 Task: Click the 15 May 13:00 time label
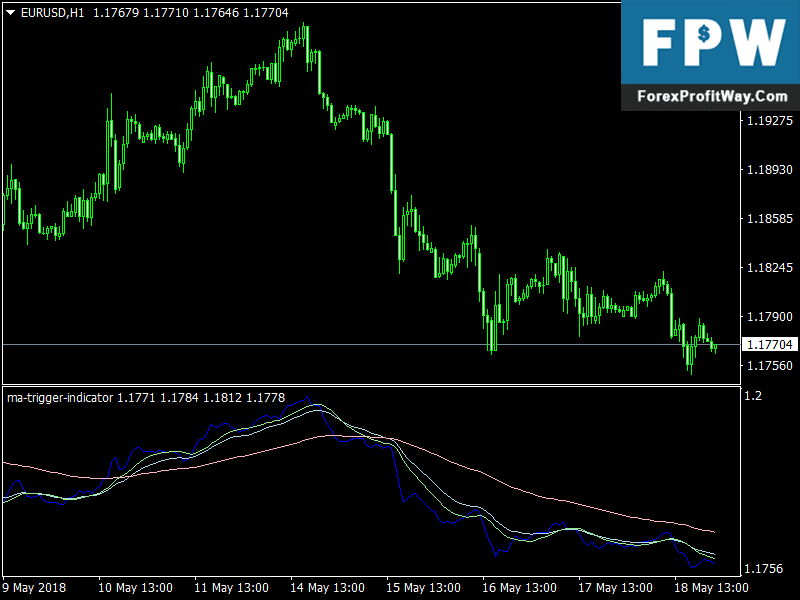point(423,588)
